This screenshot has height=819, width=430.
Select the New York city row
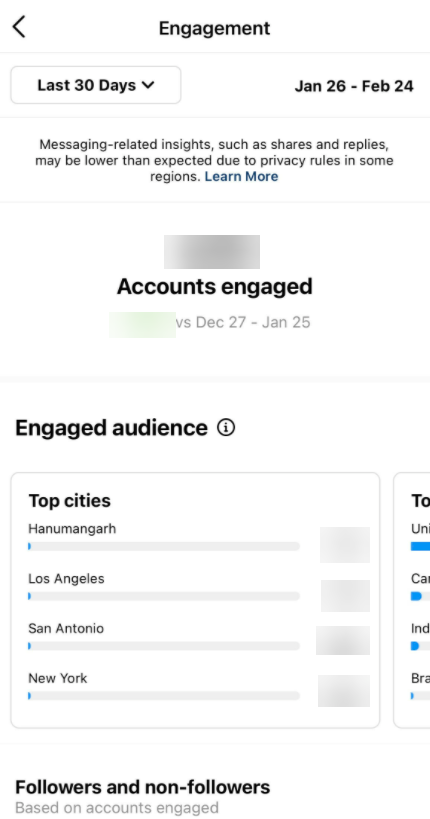[199, 687]
